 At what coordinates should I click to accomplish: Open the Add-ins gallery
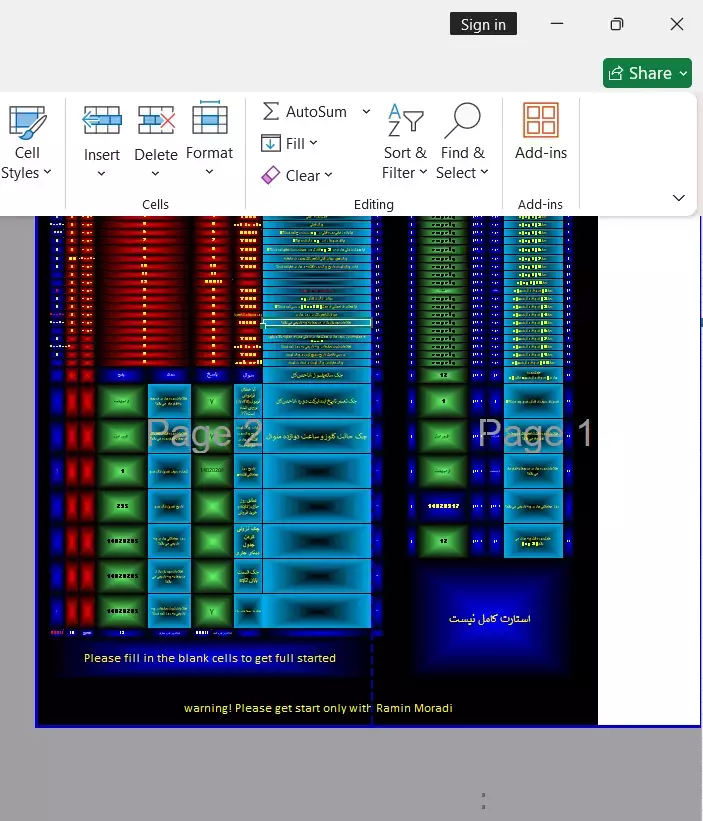(x=541, y=121)
